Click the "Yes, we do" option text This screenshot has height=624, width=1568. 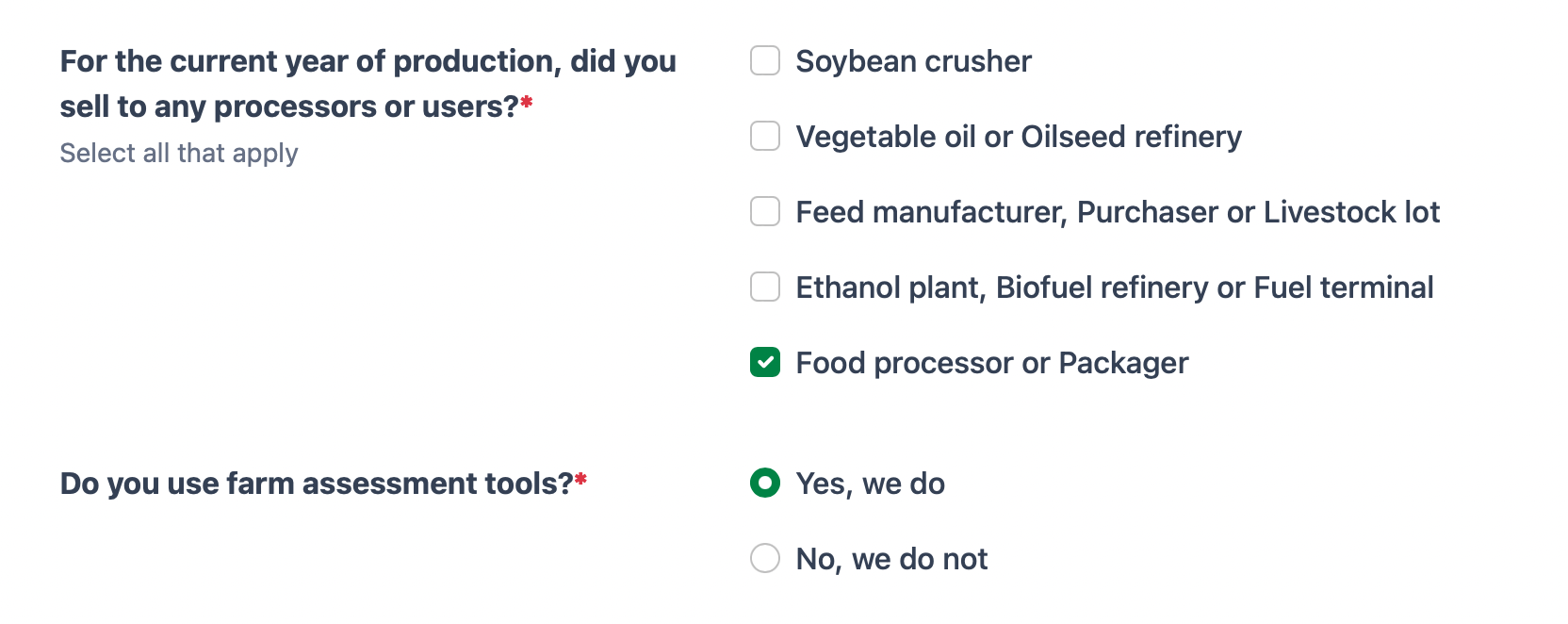pos(870,484)
